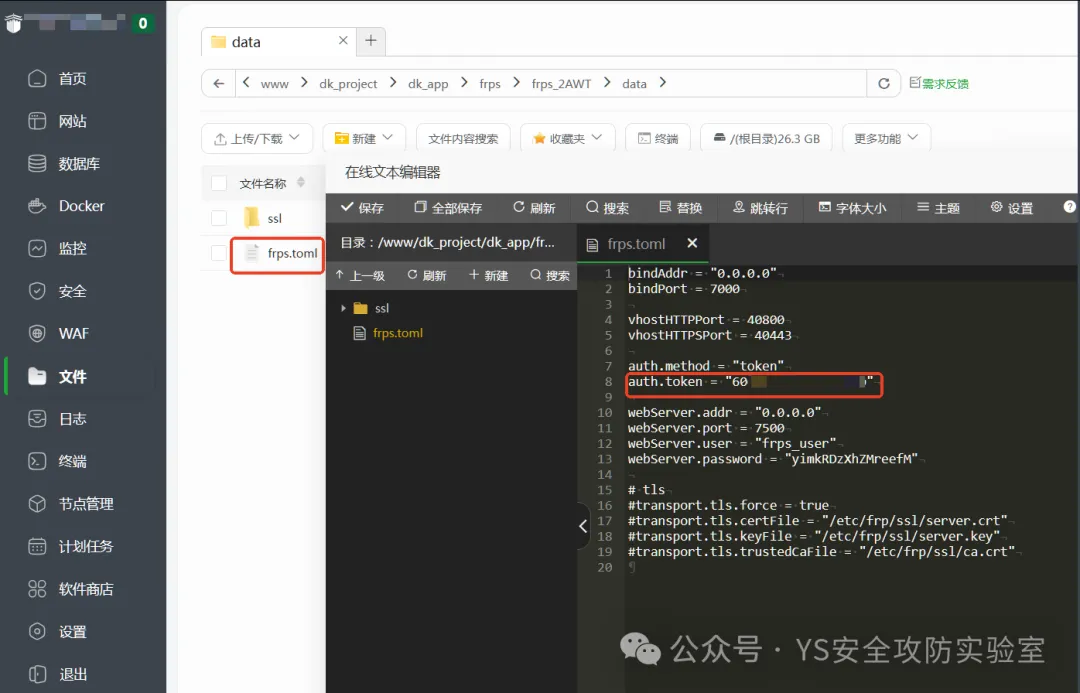Image resolution: width=1080 pixels, height=693 pixels.
Task: Open the 节点管理 node management icon
Action: (37, 504)
